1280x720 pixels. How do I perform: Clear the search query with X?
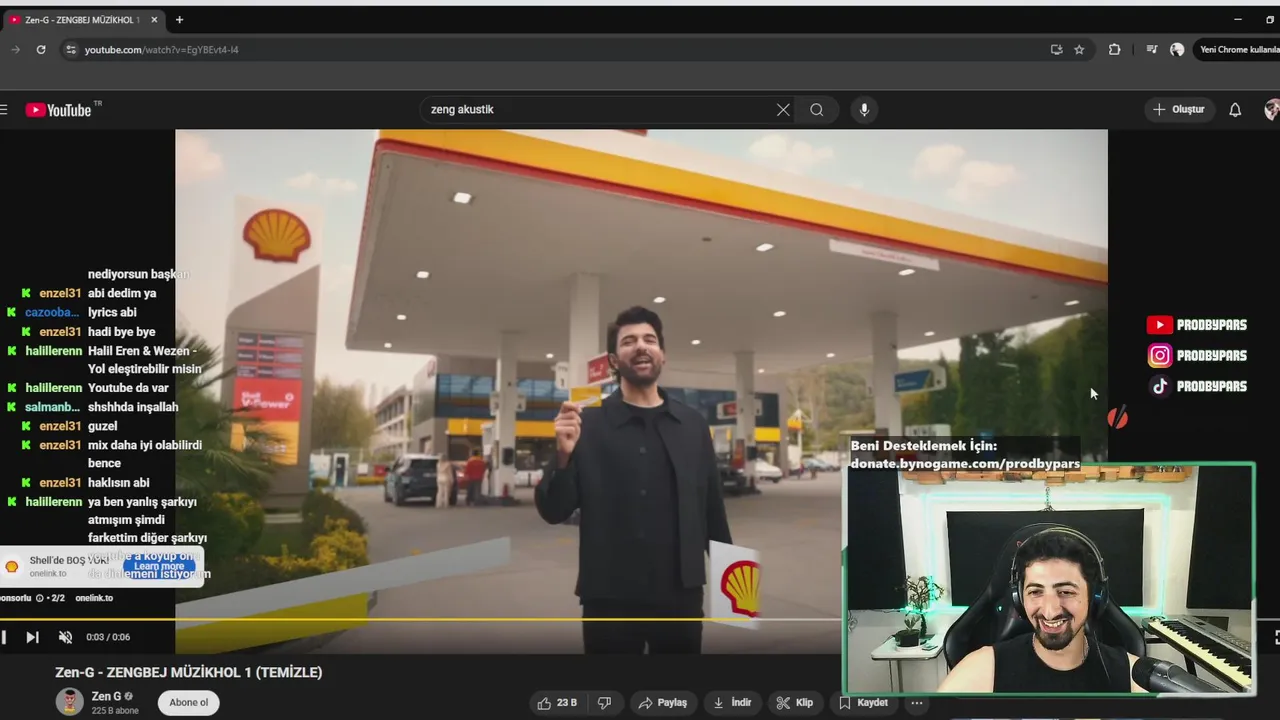coord(783,110)
